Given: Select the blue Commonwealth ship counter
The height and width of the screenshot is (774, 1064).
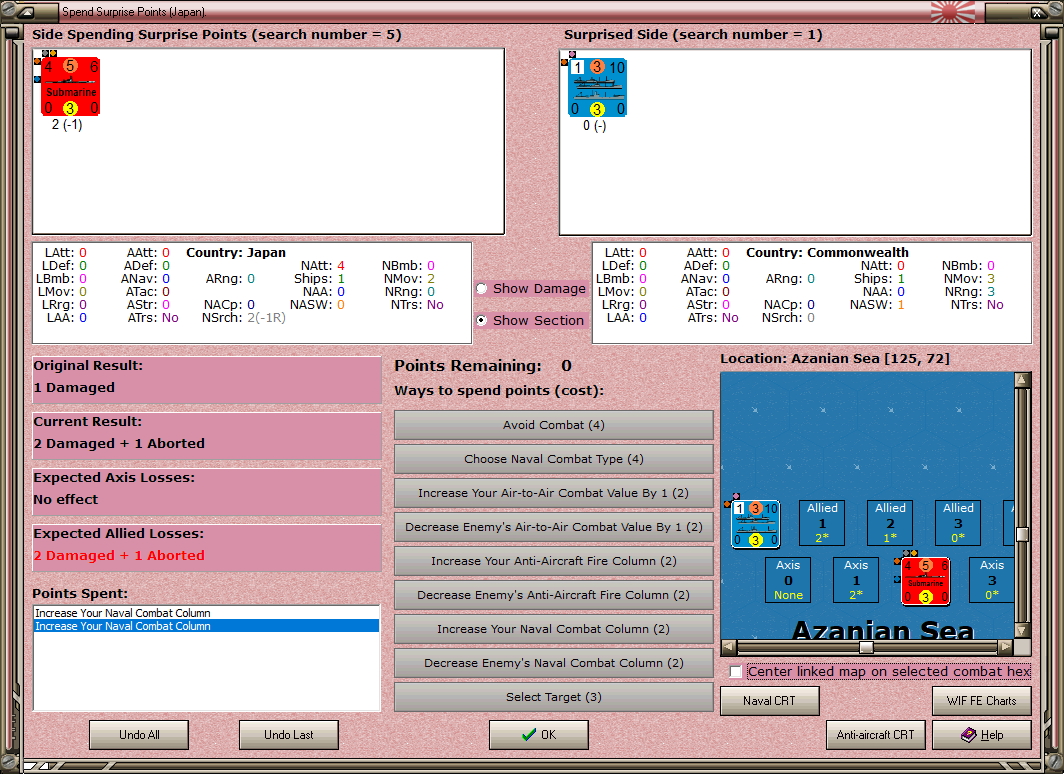Looking at the screenshot, I should [597, 88].
